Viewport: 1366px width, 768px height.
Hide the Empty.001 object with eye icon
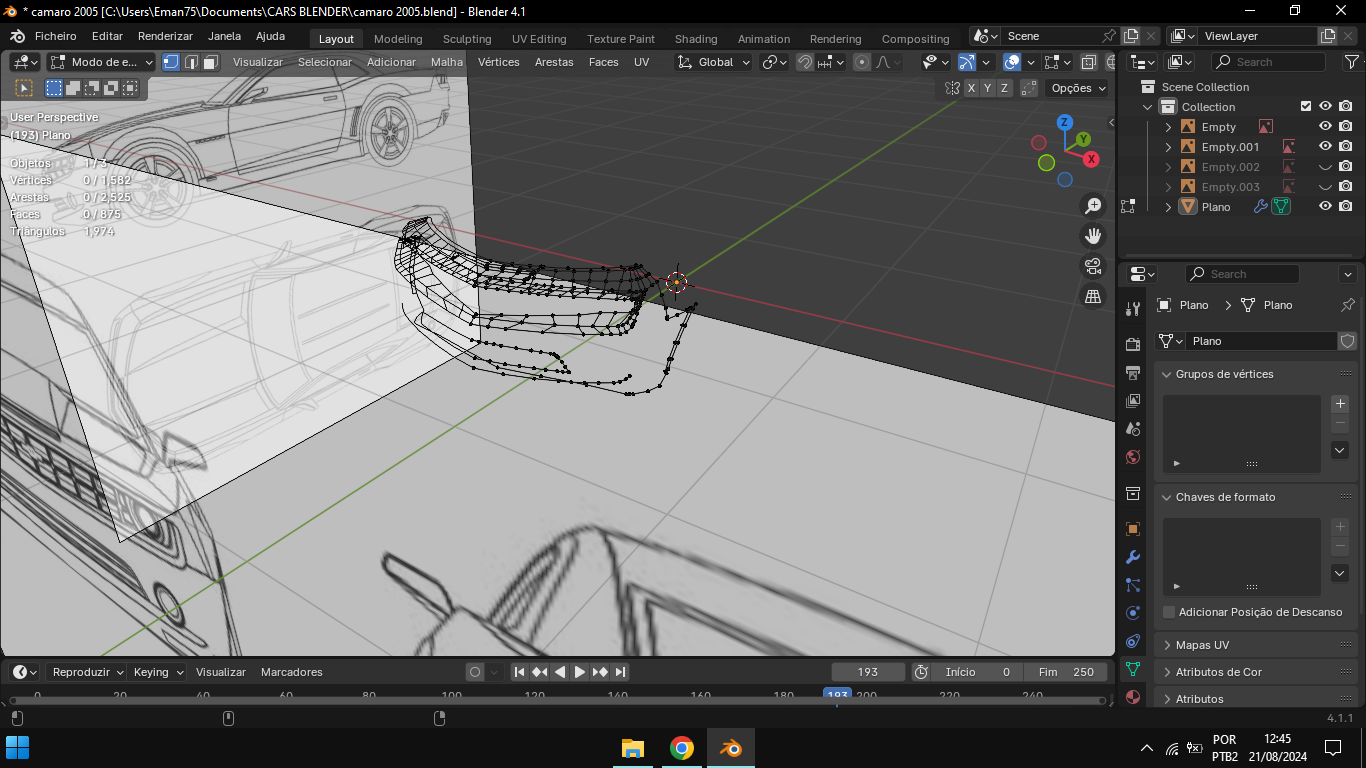1325,147
